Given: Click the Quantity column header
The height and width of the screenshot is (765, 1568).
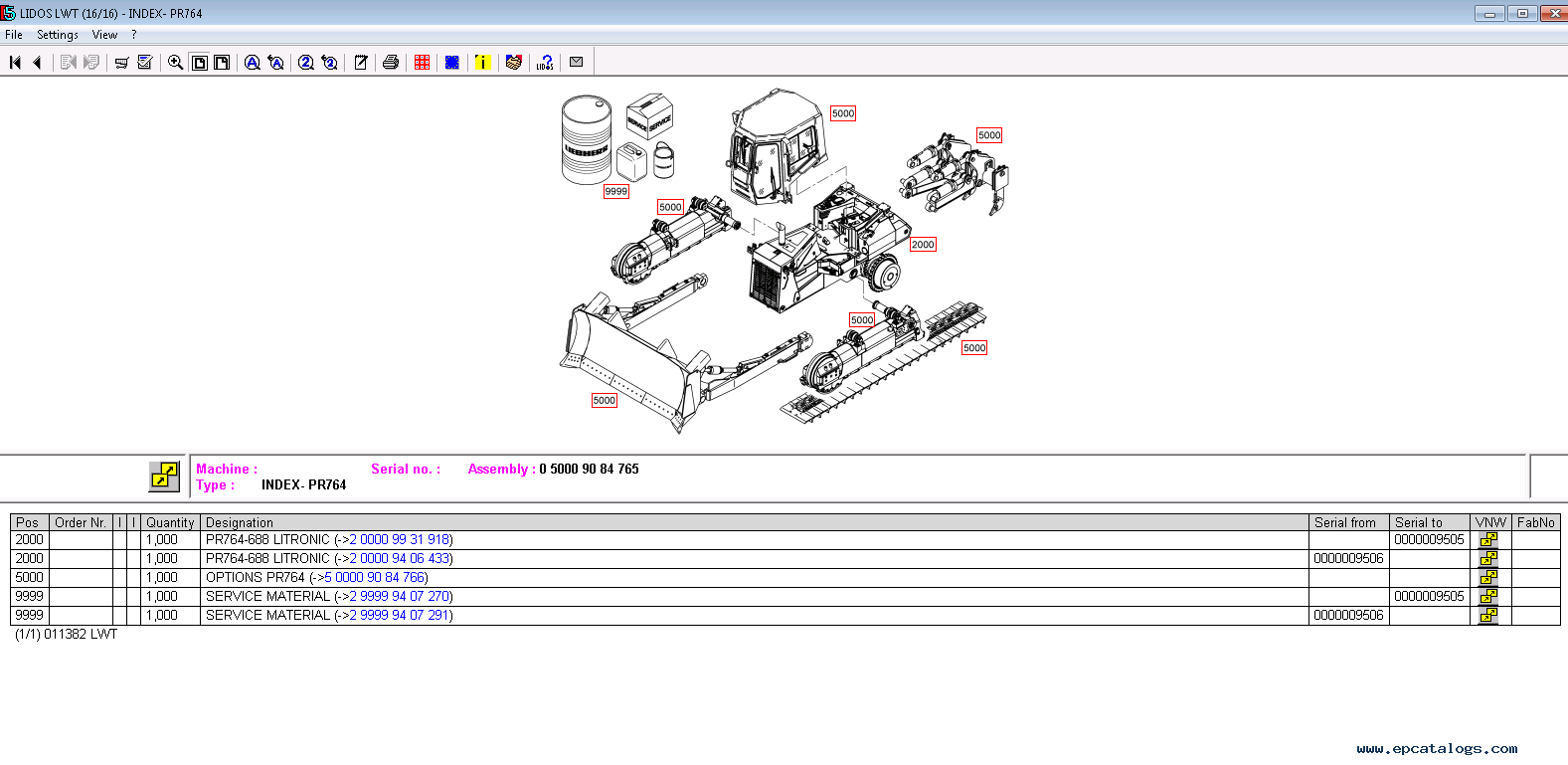Looking at the screenshot, I should click(x=170, y=522).
